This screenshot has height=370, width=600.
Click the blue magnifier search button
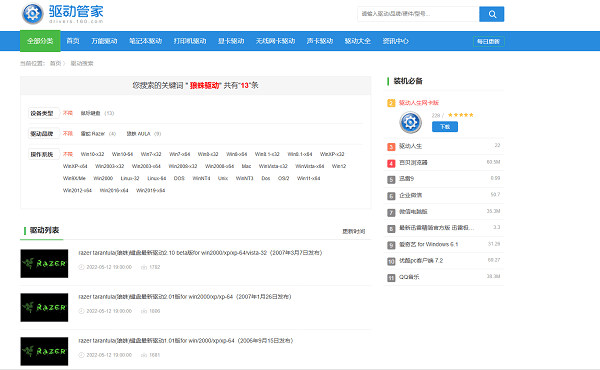[x=492, y=14]
